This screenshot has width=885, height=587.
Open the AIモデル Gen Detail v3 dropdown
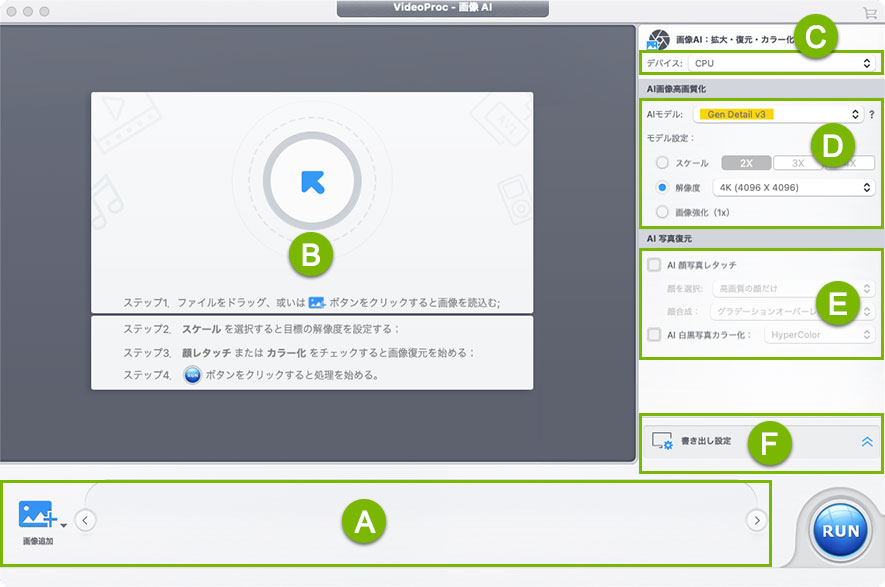[778, 114]
